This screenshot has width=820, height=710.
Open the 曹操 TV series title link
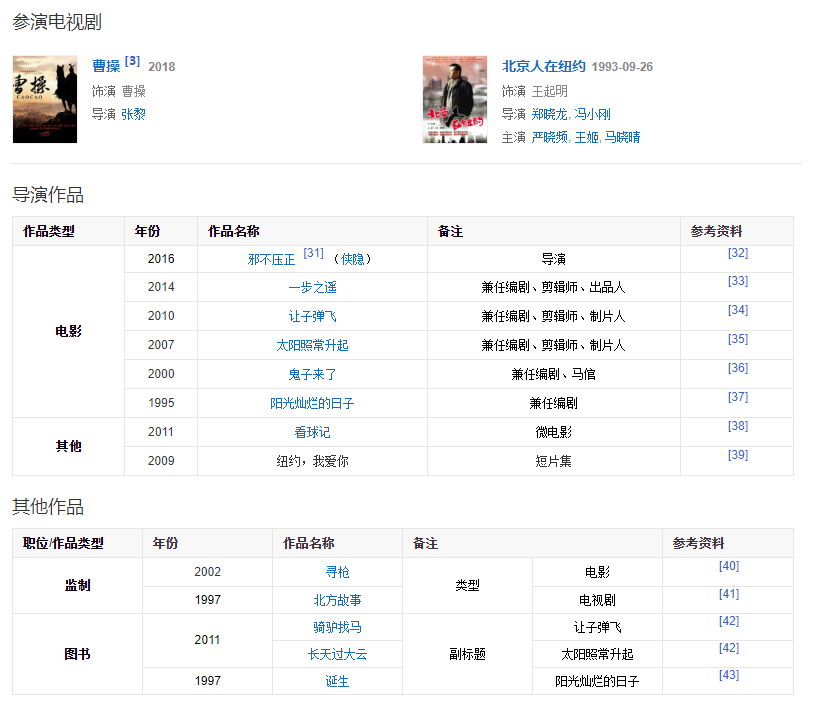[106, 66]
